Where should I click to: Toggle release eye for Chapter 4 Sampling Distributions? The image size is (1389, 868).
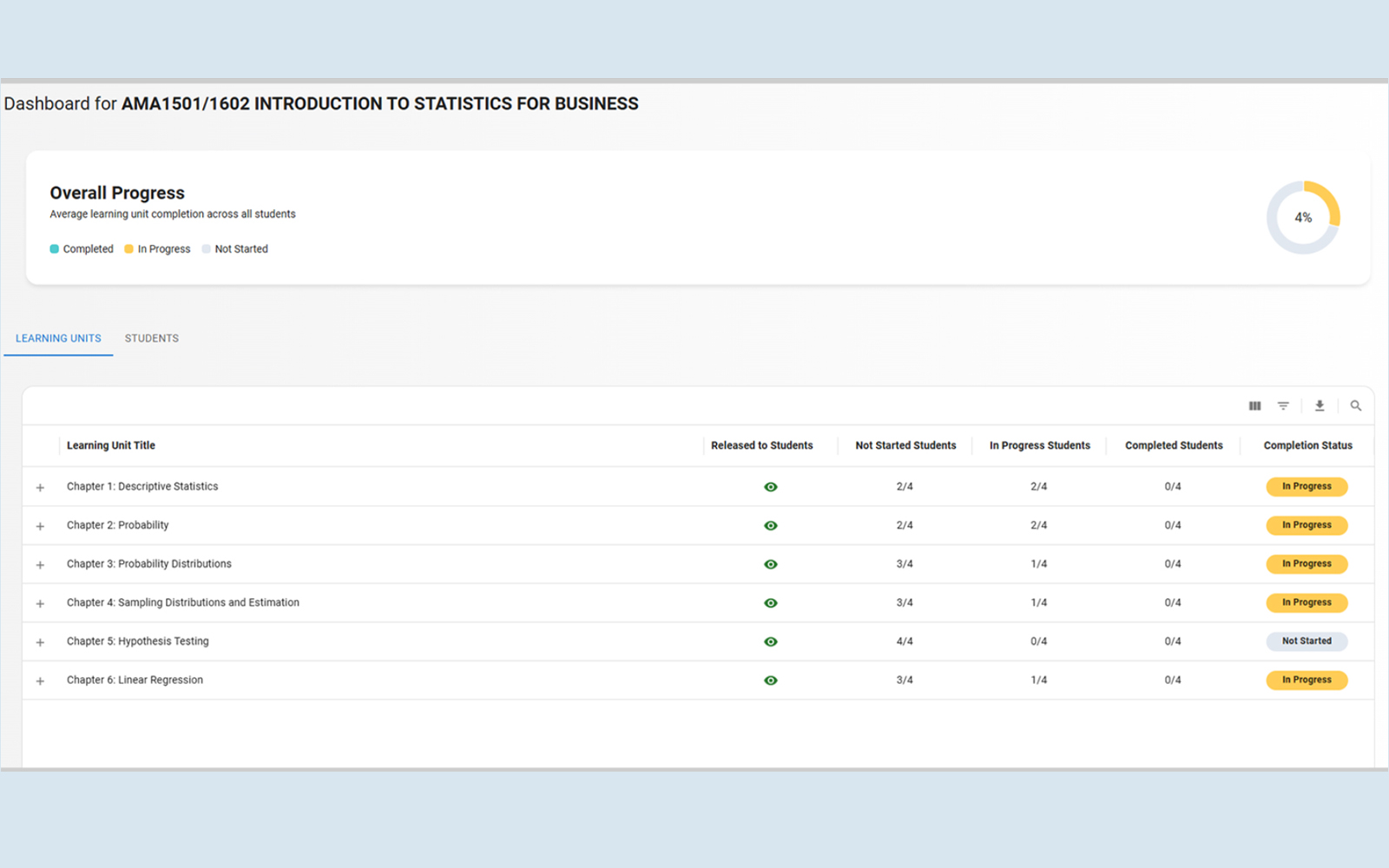(x=770, y=603)
